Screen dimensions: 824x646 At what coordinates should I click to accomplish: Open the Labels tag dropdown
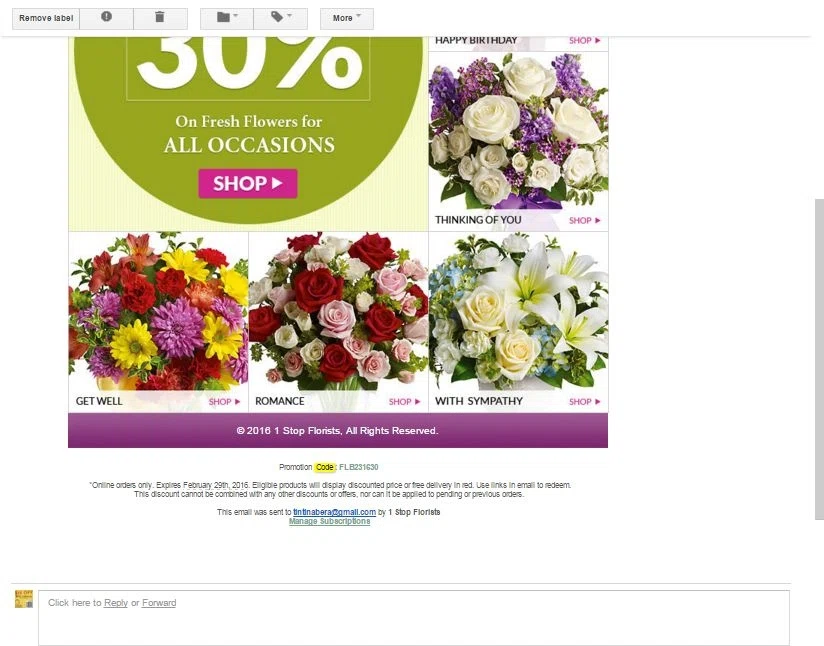coord(281,18)
